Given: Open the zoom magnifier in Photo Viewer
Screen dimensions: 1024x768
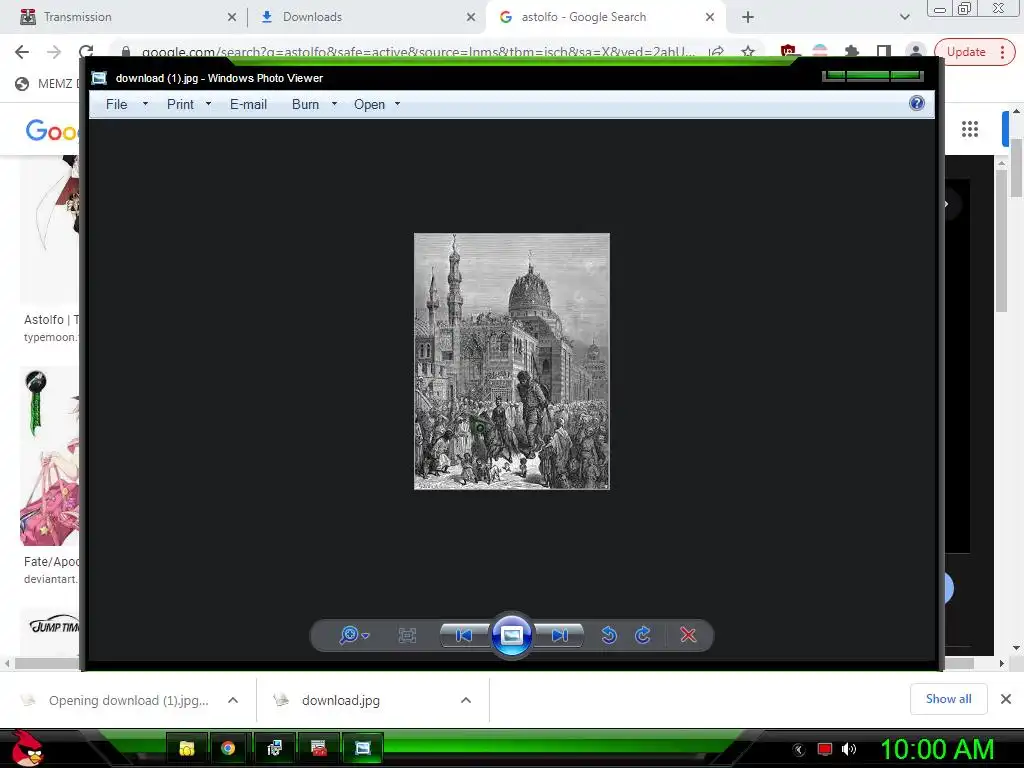Looking at the screenshot, I should pos(349,635).
